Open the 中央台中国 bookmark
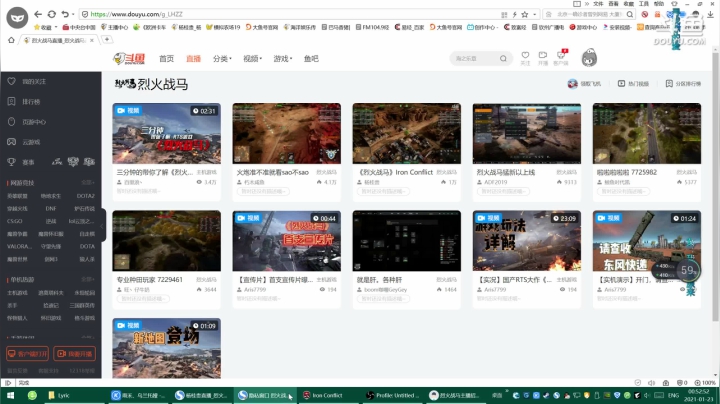 click(79, 27)
